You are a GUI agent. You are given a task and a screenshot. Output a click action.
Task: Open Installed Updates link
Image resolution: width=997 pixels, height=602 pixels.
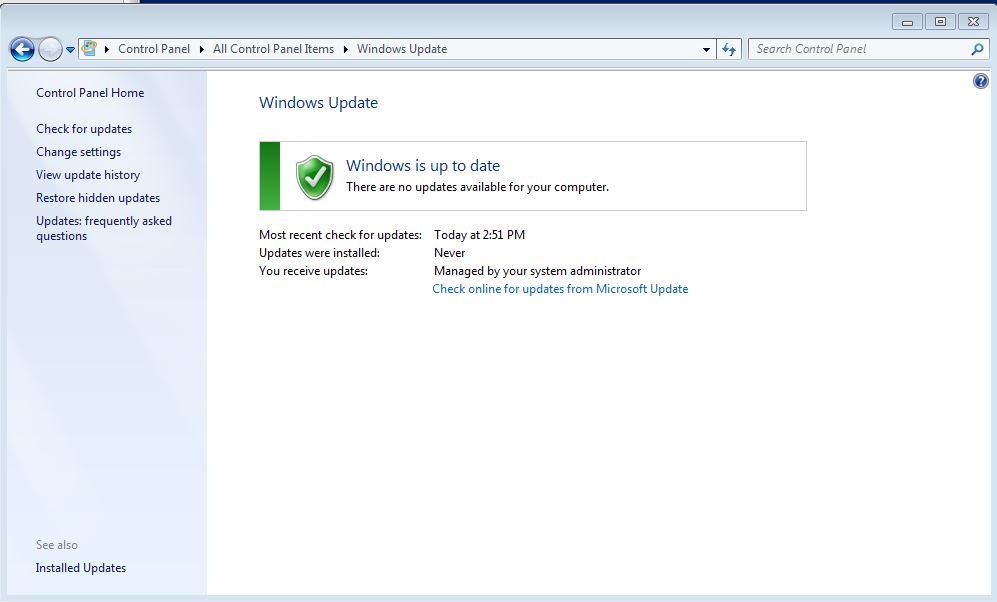pos(81,568)
